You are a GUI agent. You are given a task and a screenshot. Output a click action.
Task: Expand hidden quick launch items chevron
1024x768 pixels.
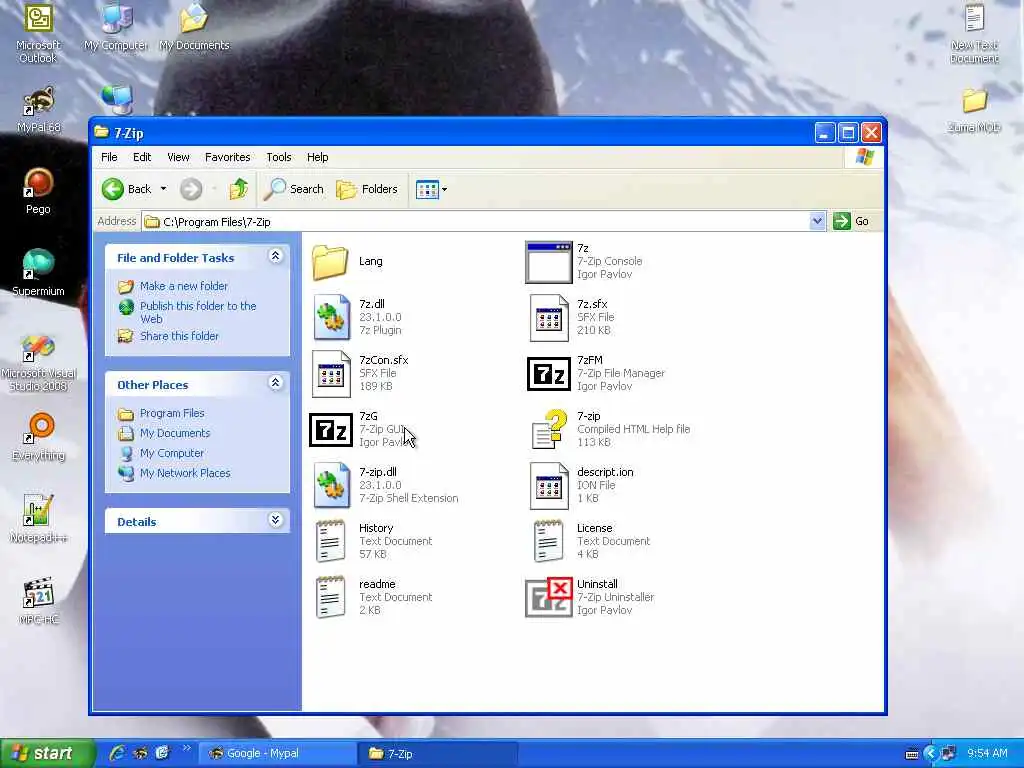point(186,748)
